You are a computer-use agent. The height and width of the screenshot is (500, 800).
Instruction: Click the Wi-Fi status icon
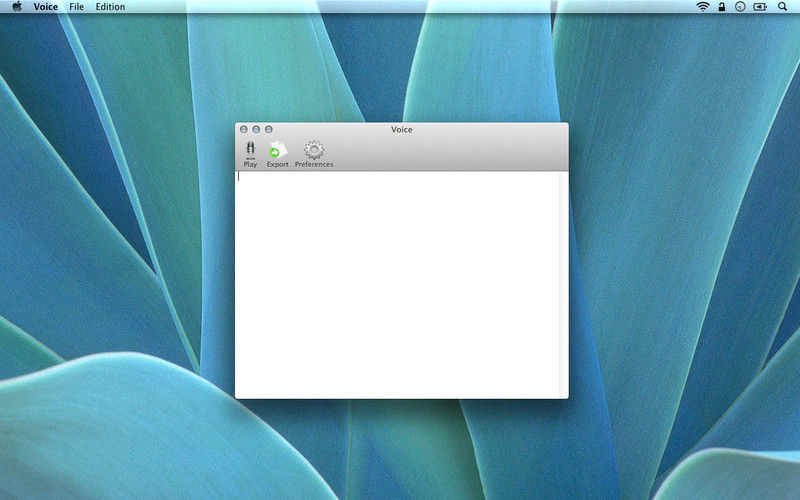pyautogui.click(x=703, y=7)
